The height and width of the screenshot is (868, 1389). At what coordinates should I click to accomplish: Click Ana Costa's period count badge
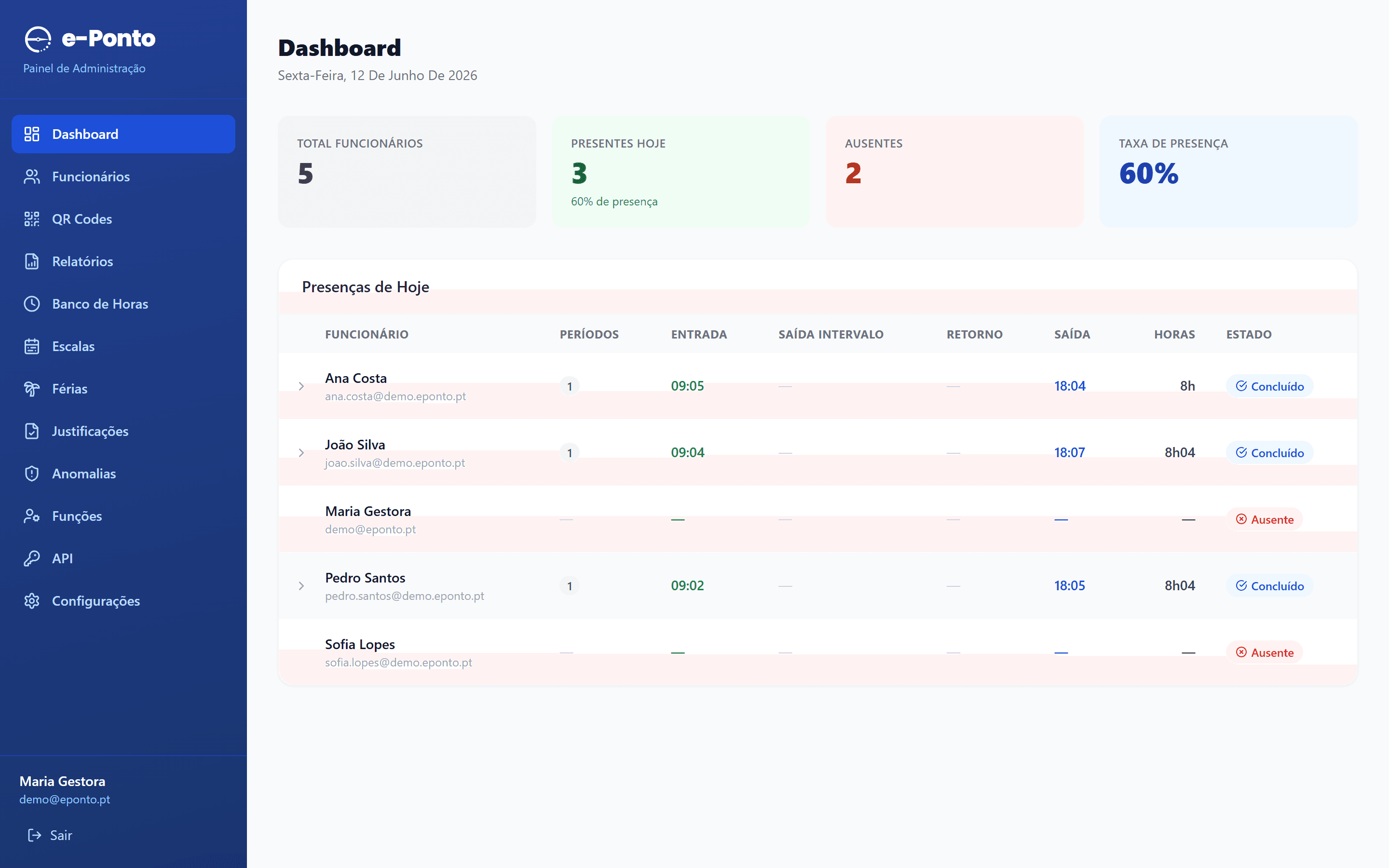coord(570,386)
